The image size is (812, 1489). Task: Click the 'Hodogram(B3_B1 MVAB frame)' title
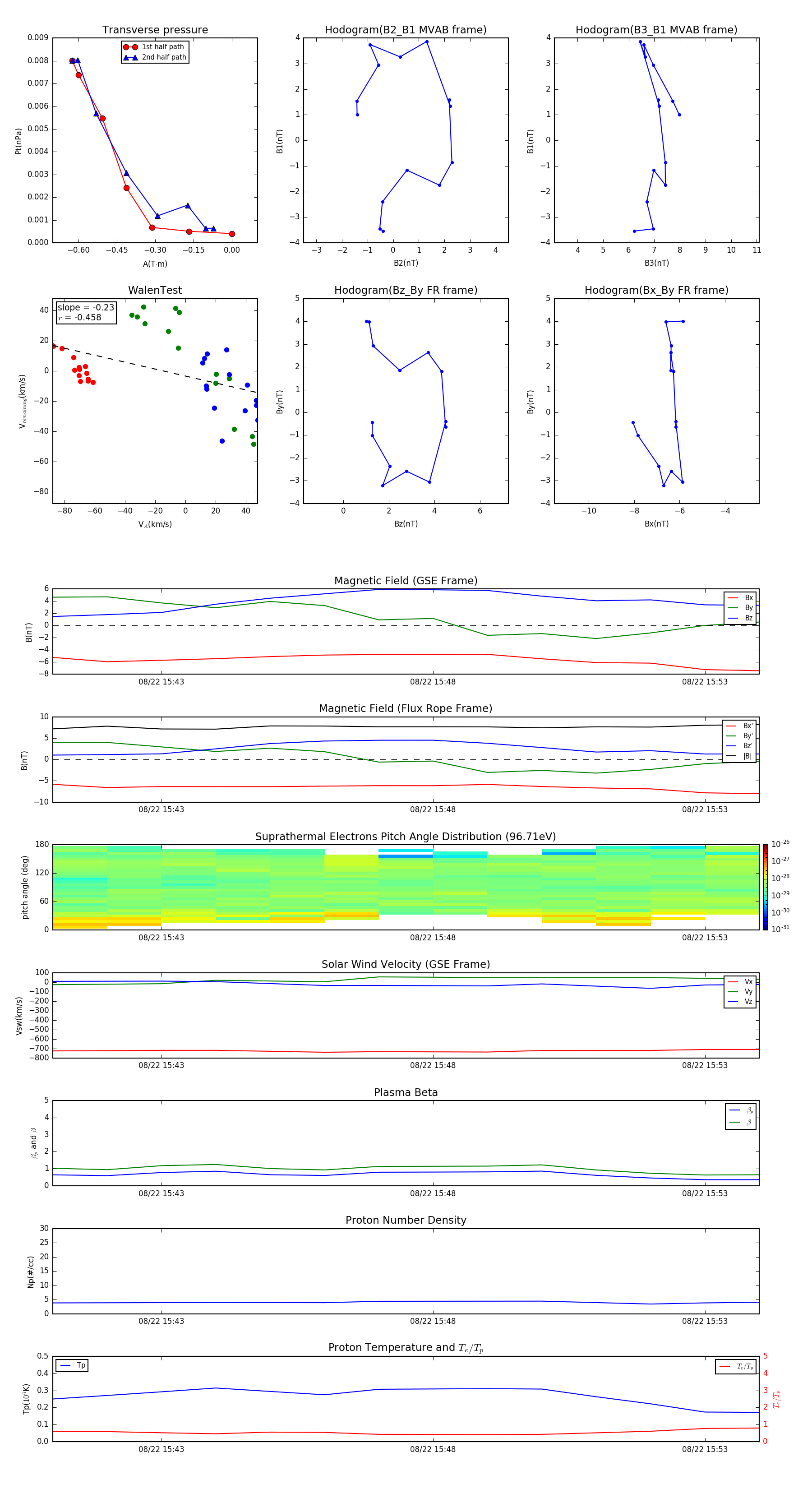coord(656,30)
